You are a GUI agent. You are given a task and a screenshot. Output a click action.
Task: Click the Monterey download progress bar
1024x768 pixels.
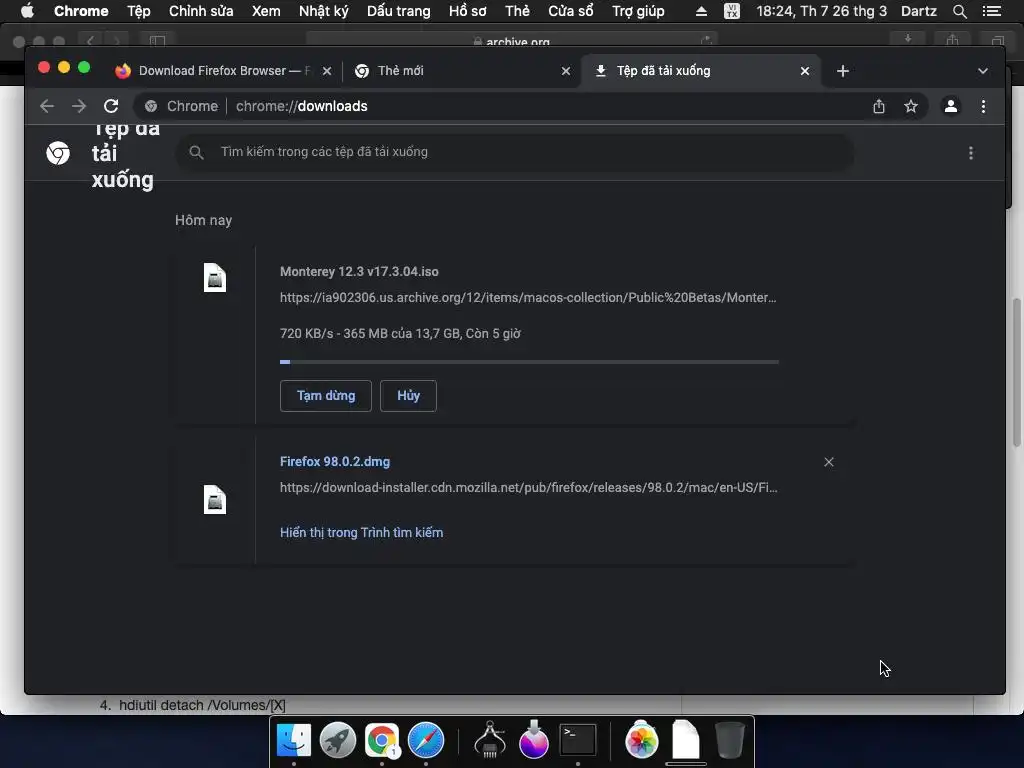[530, 362]
